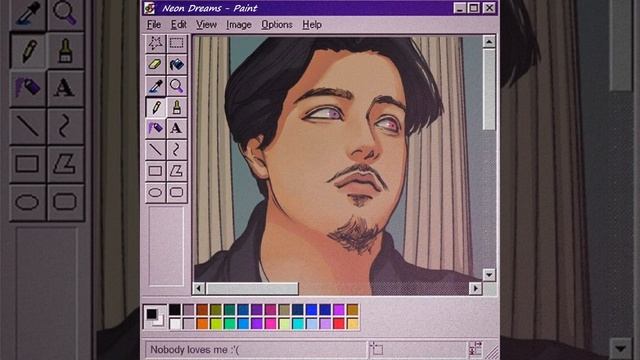Click the cursor position icon in status bar
640x360 pixels.
tap(376, 349)
